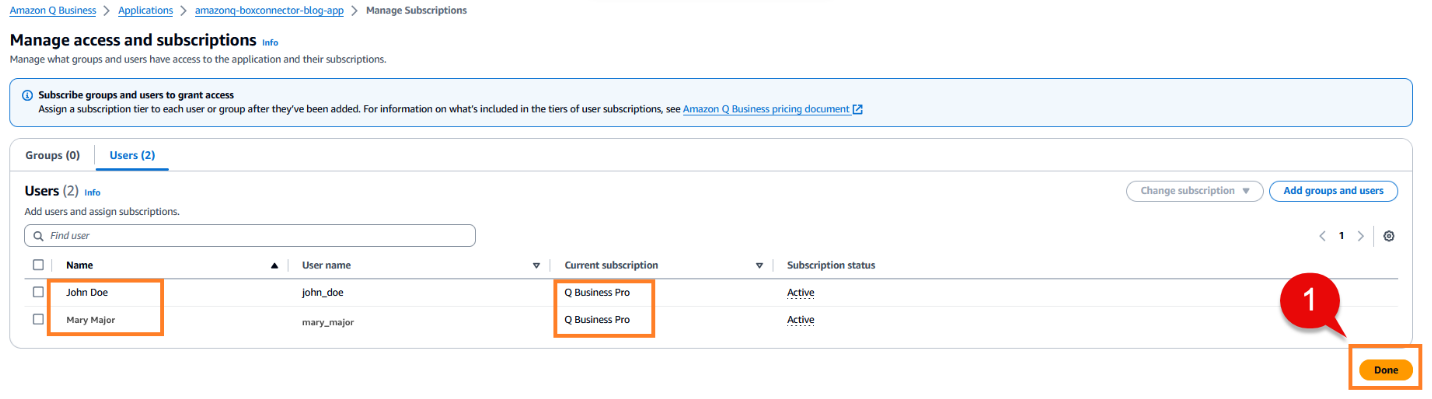Click the Done button

[1386, 370]
